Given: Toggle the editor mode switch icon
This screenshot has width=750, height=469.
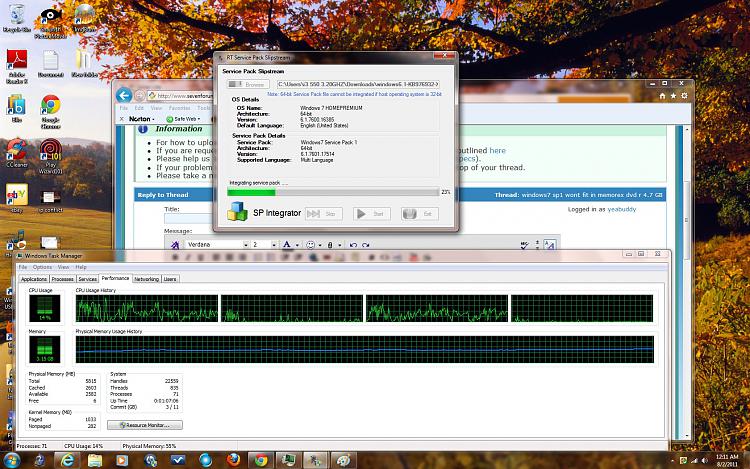Looking at the screenshot, I should (x=550, y=245).
